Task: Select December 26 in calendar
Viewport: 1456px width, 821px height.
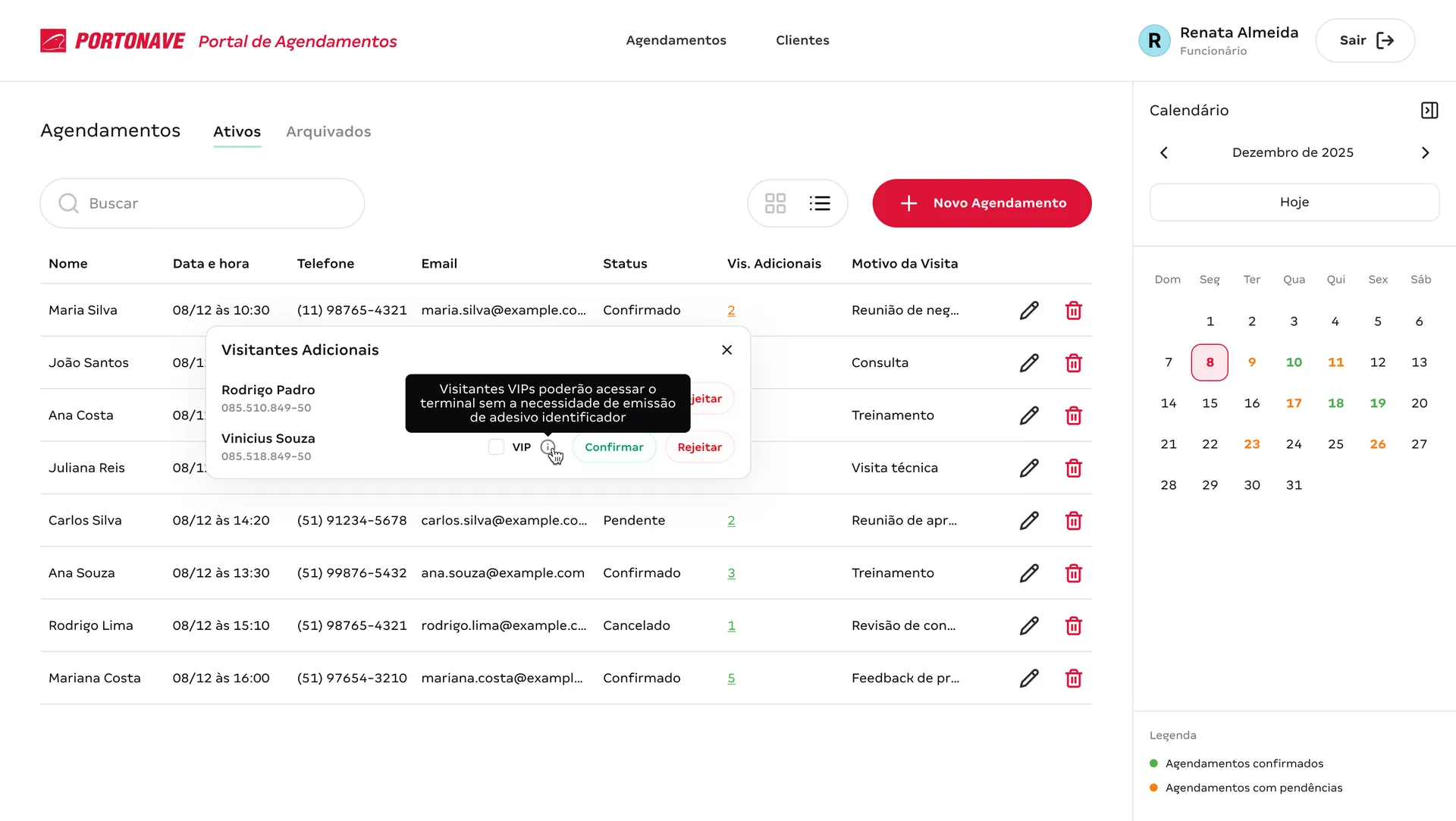Action: click(x=1378, y=444)
